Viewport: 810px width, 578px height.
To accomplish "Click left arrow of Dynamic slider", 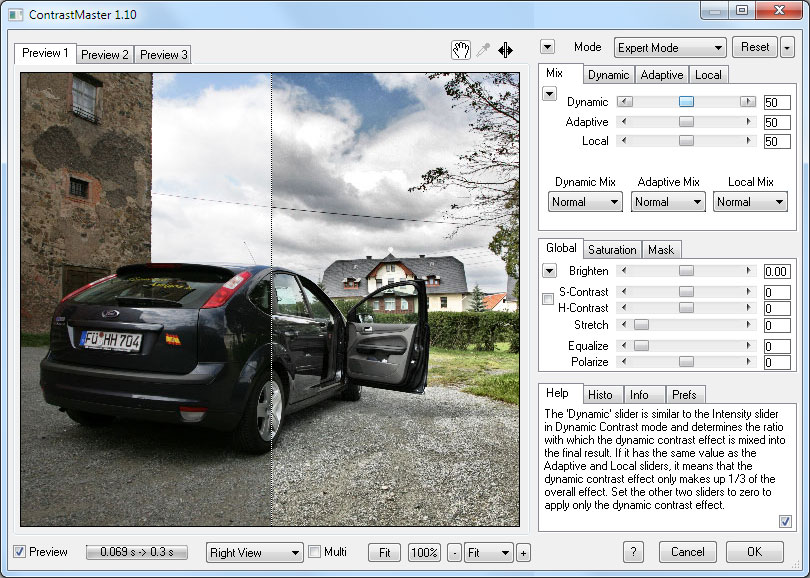I will pyautogui.click(x=625, y=102).
